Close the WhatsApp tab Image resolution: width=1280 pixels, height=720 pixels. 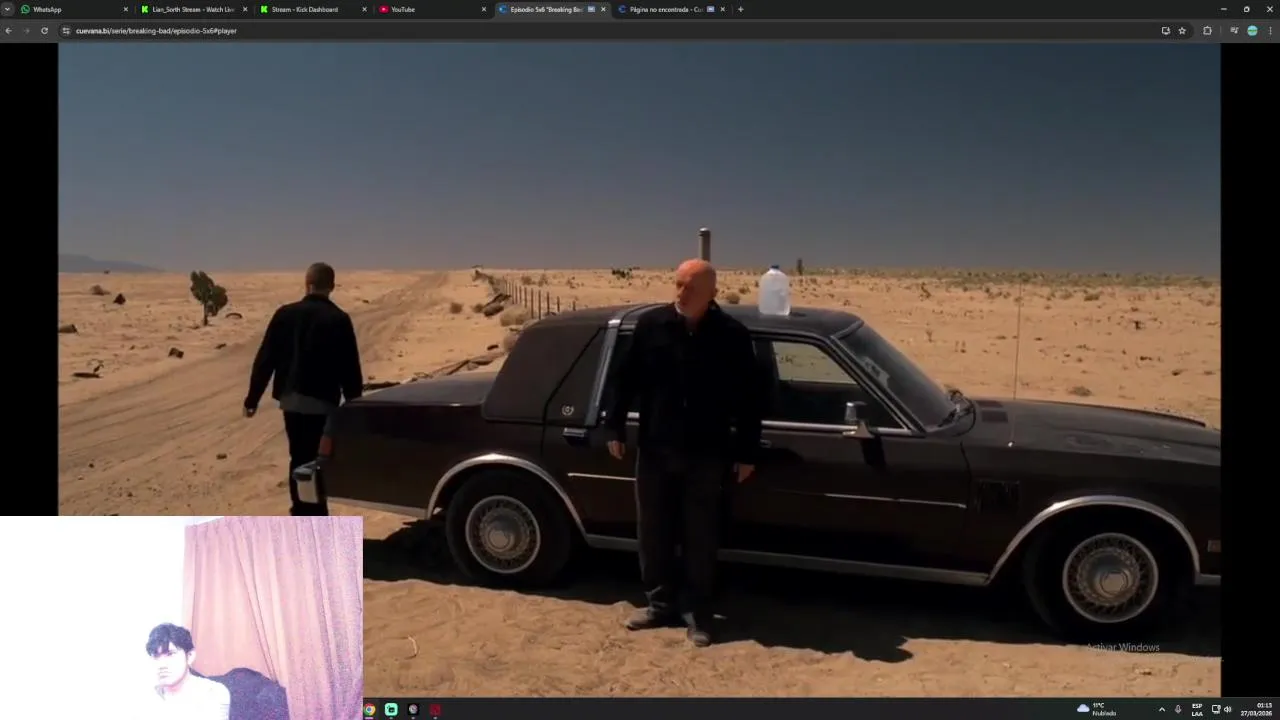click(125, 9)
